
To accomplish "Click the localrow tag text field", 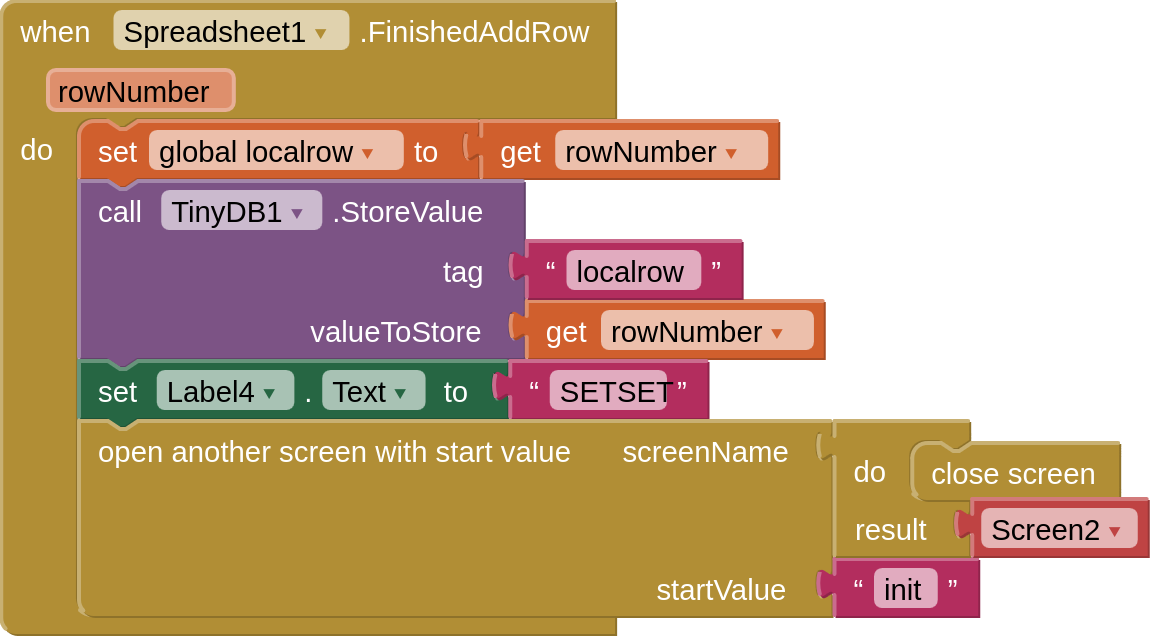I will pos(631,272).
